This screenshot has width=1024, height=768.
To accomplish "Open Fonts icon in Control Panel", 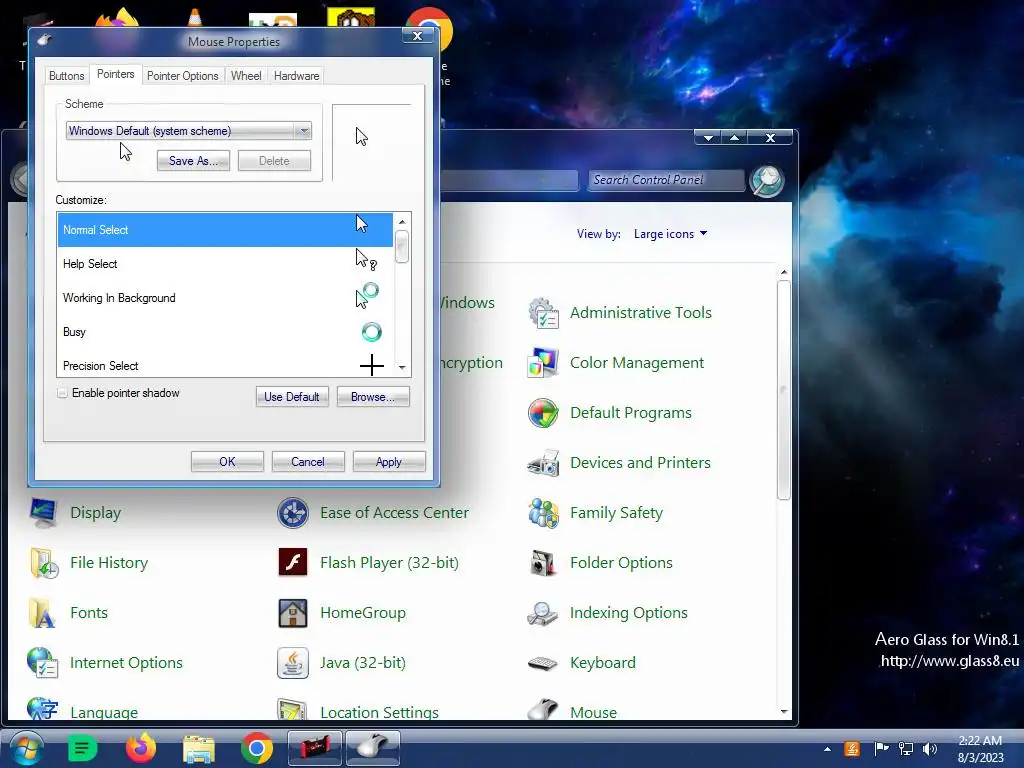I will tap(43, 613).
